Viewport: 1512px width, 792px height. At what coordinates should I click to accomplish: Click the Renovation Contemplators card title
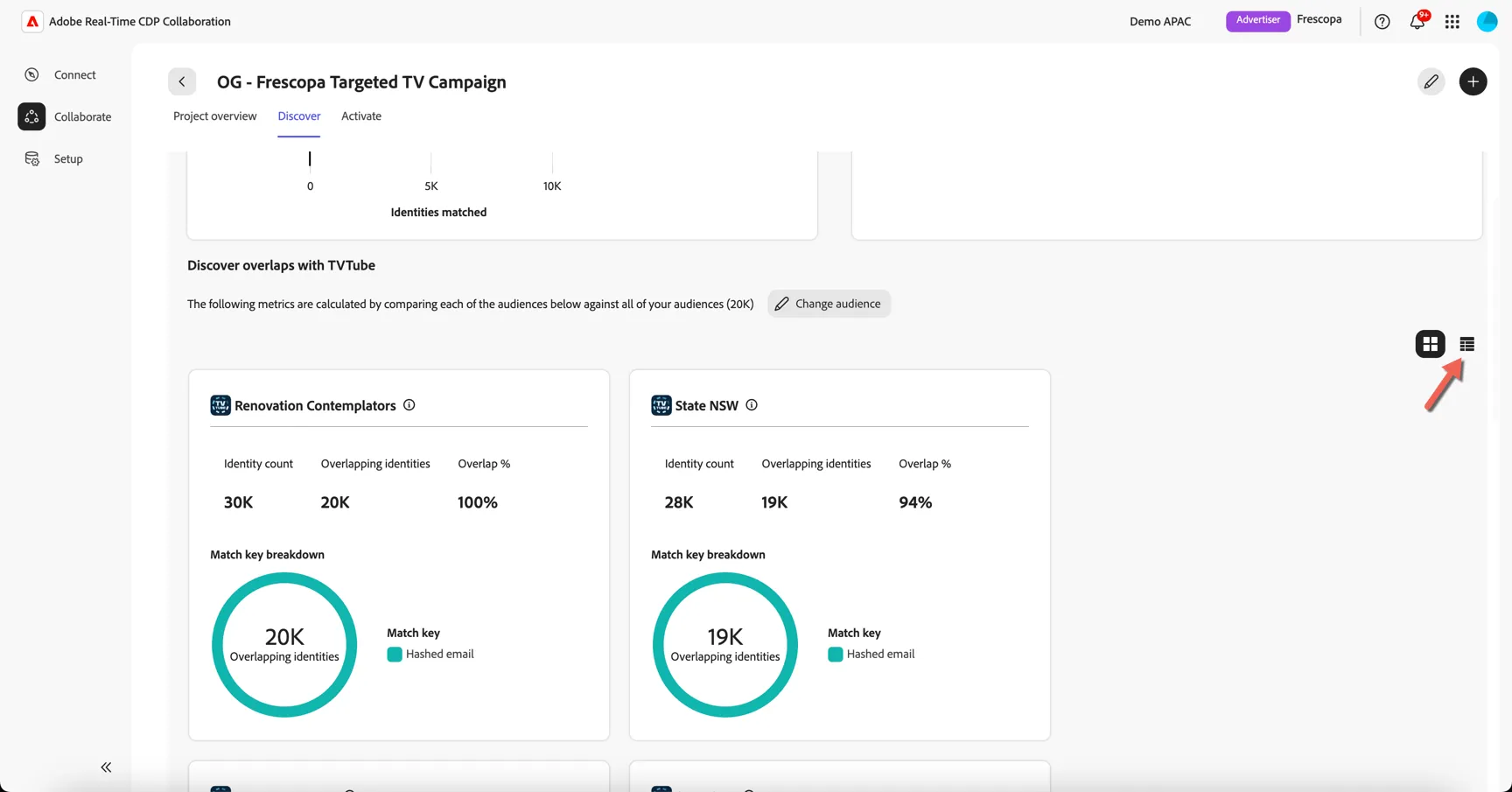click(315, 405)
